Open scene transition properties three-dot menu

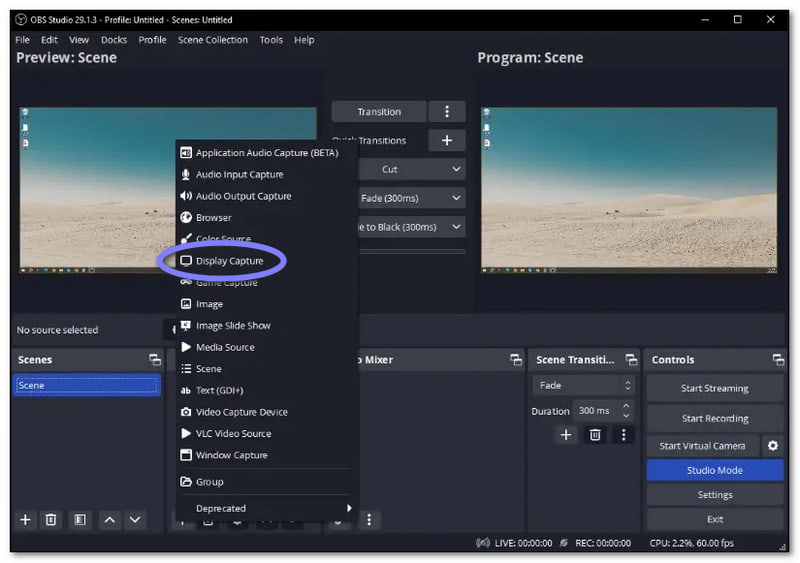(x=623, y=435)
